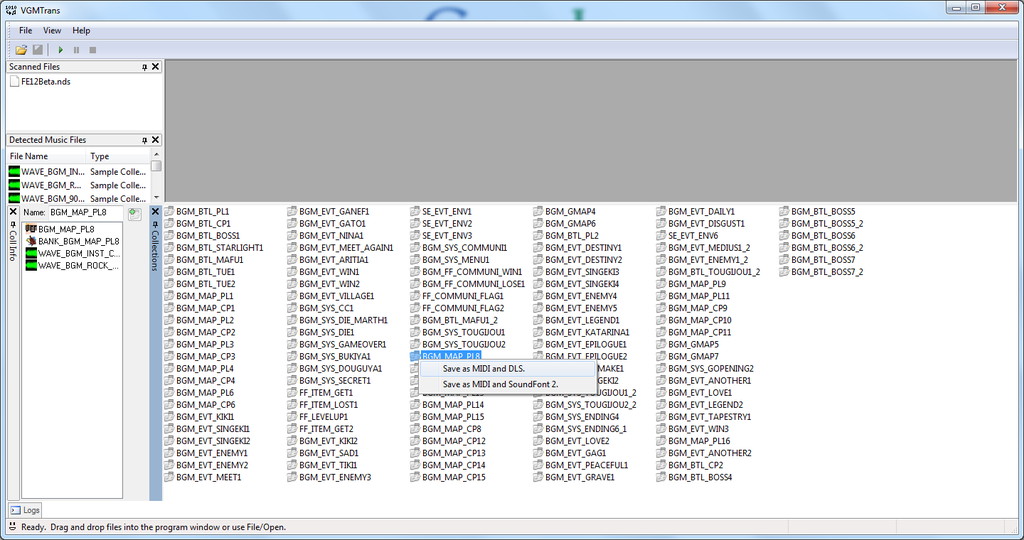Click the Open file toolbar icon
1024x540 pixels.
(21, 50)
